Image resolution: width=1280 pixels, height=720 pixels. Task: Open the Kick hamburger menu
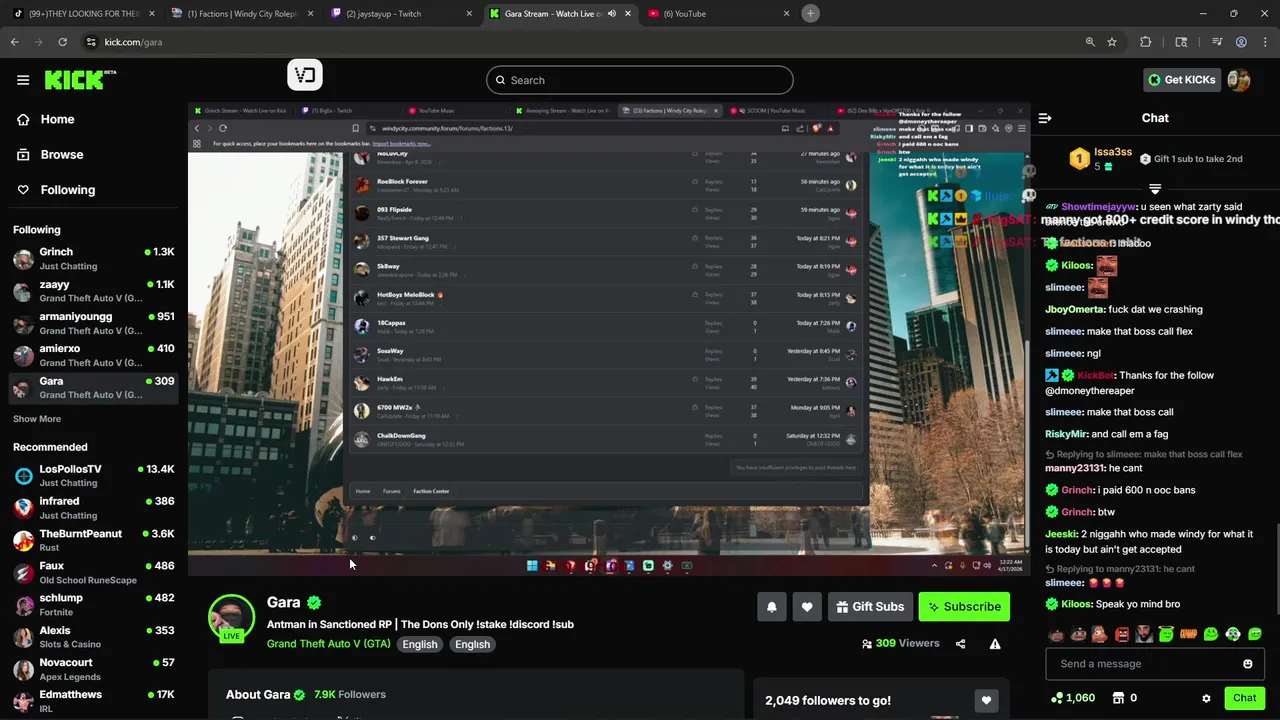[x=23, y=80]
